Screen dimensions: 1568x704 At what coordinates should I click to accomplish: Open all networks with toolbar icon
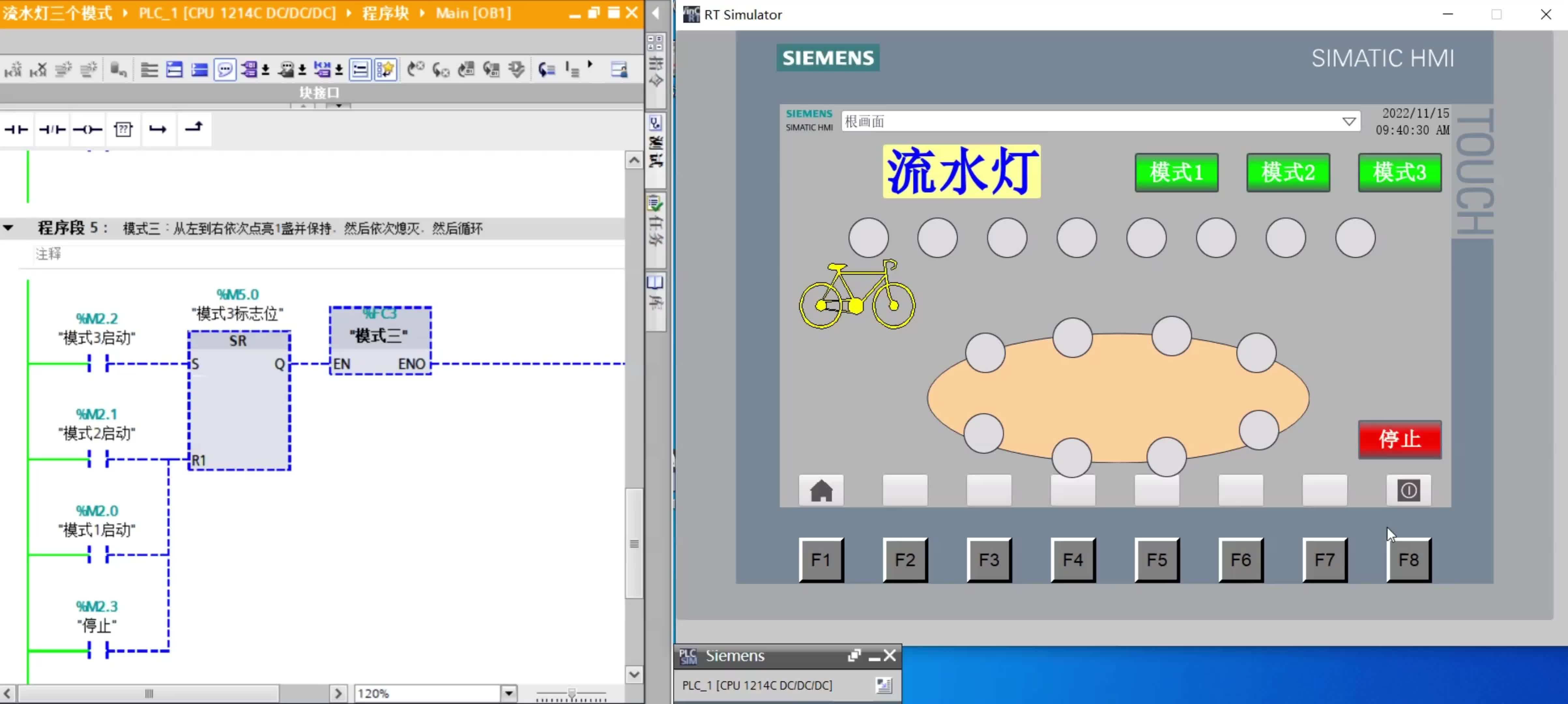click(175, 70)
